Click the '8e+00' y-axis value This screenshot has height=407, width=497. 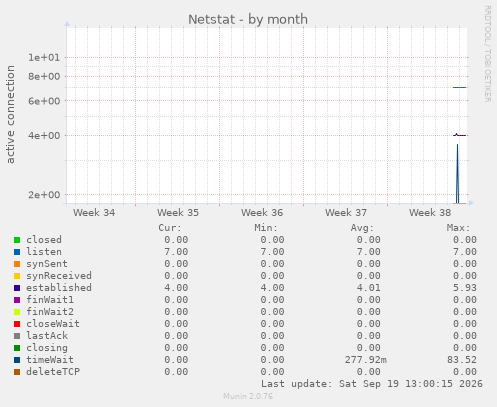click(x=44, y=77)
